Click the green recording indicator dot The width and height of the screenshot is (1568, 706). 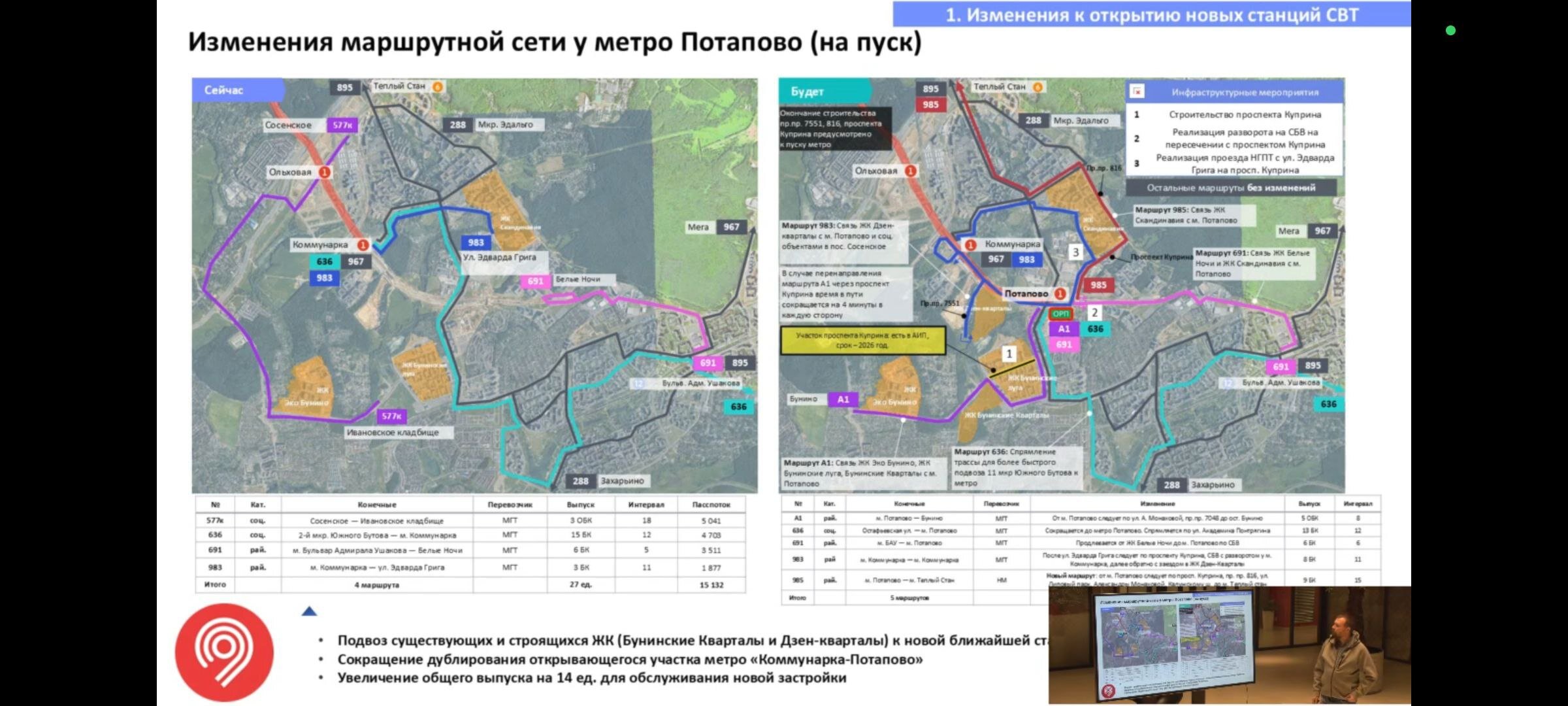click(1450, 30)
